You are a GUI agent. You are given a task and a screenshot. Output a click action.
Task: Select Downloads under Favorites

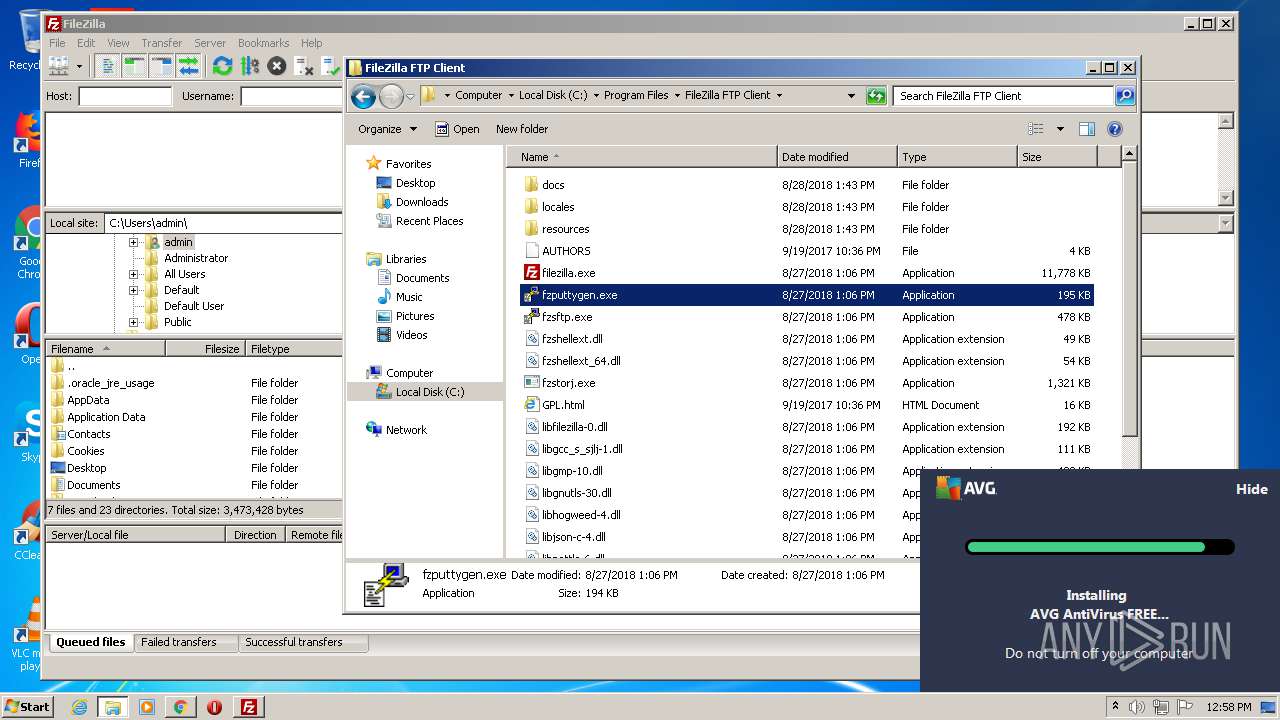click(x=422, y=202)
